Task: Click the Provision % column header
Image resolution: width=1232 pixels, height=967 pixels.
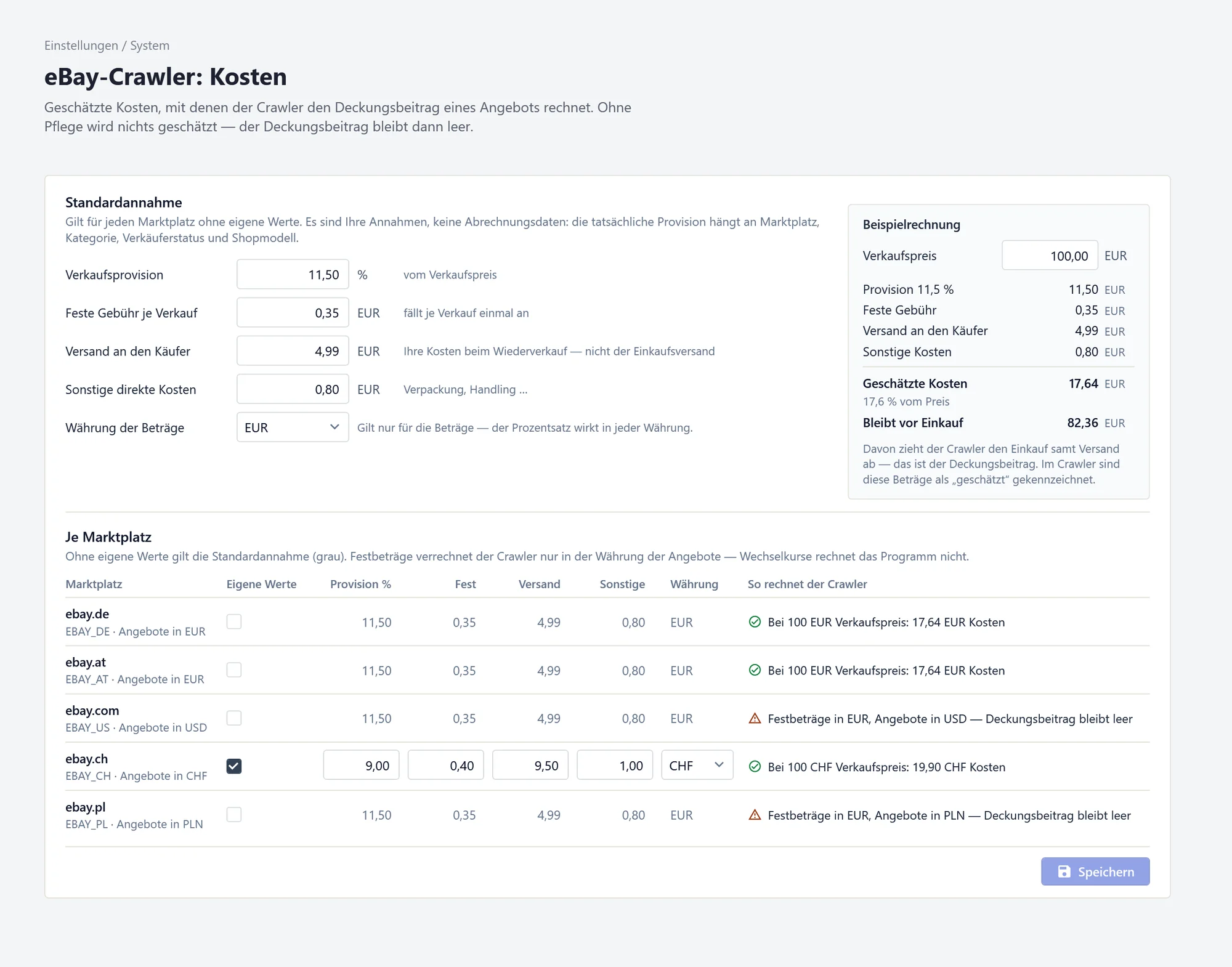Action: [x=360, y=584]
